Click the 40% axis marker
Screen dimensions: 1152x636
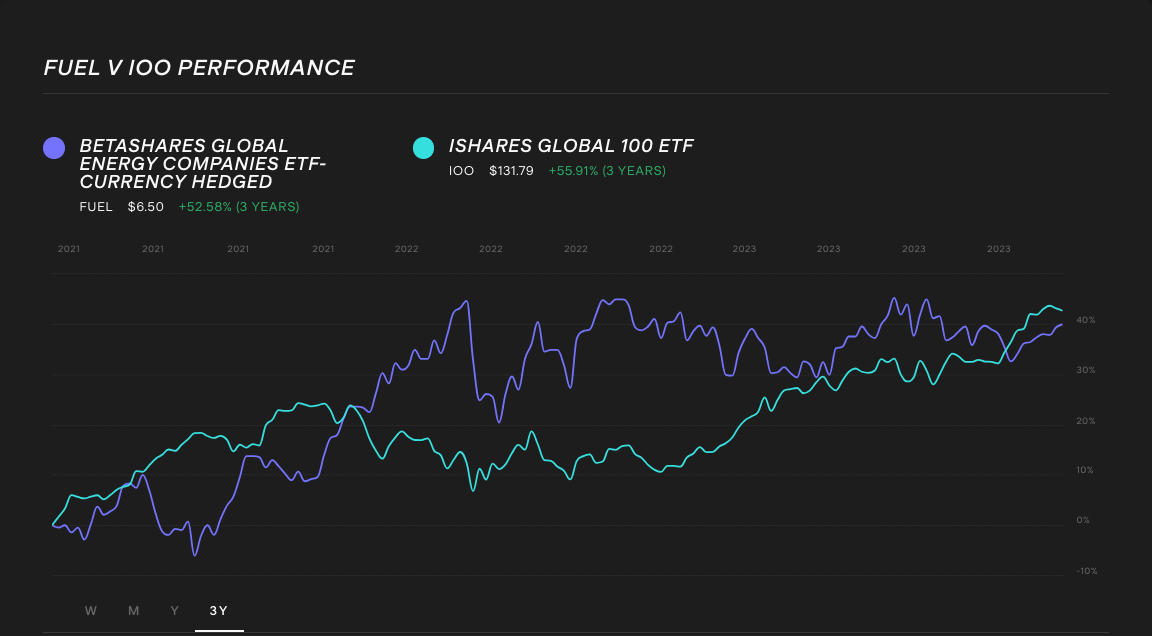pyautogui.click(x=1085, y=319)
